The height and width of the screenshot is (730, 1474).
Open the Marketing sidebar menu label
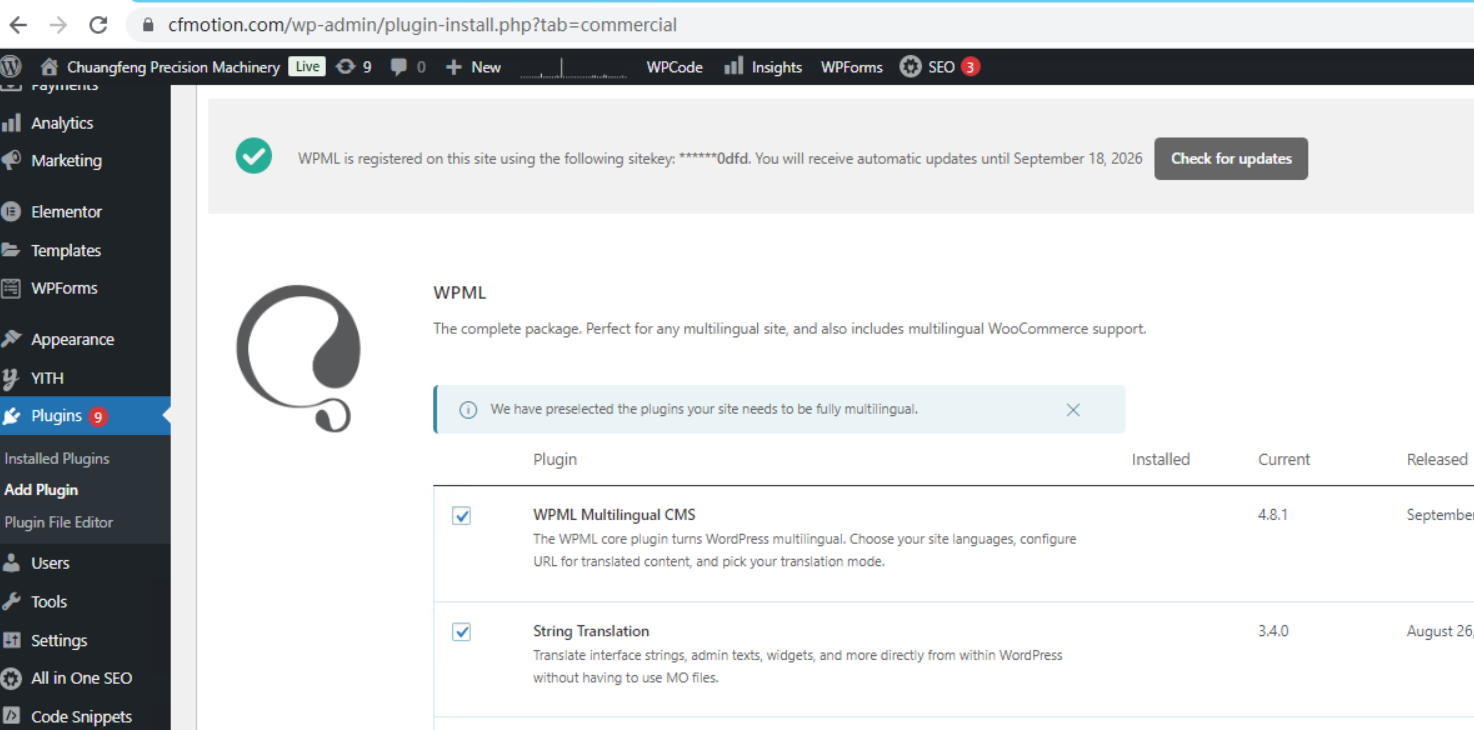[x=66, y=160]
